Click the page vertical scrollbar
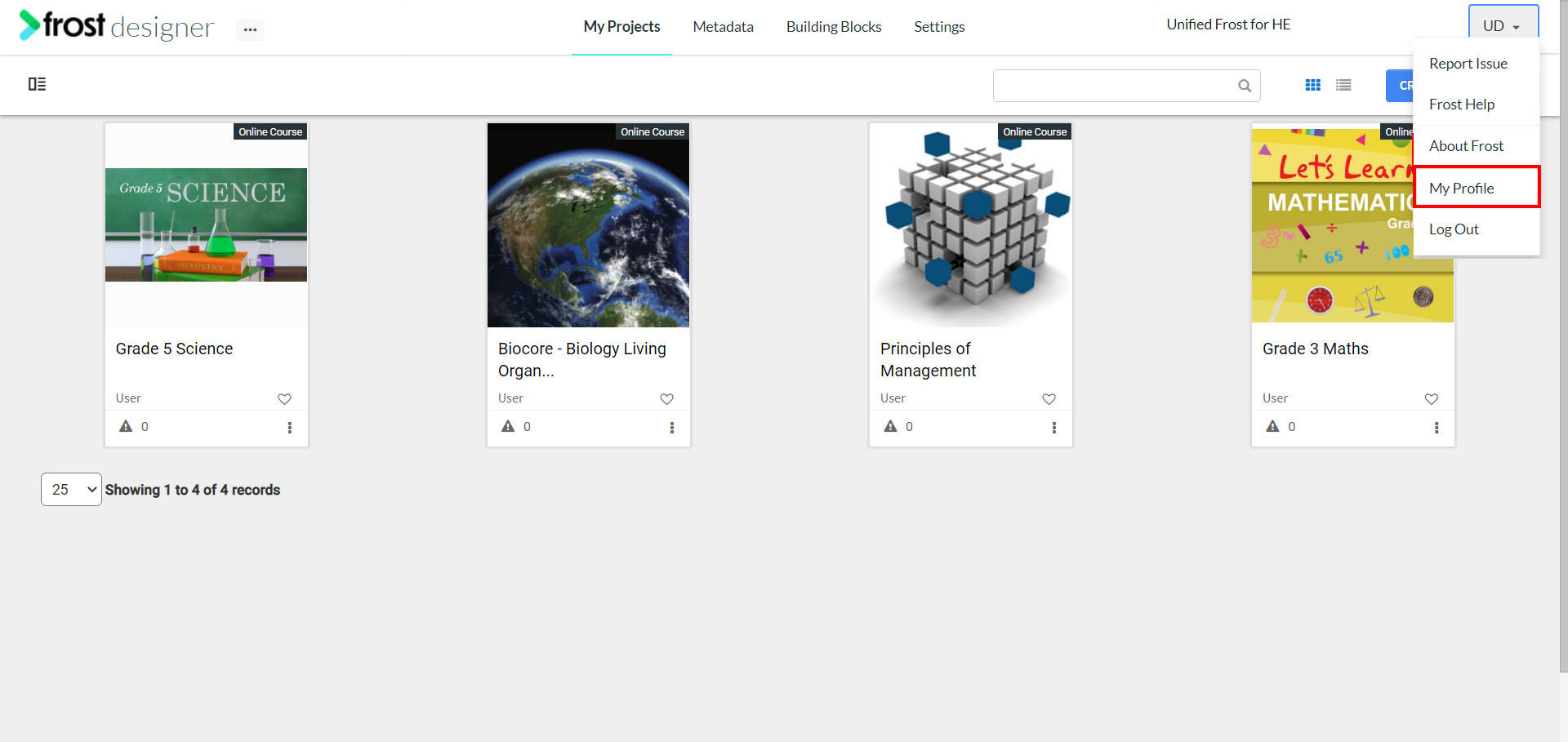Viewport: 1568px width, 742px height. tap(1563, 335)
